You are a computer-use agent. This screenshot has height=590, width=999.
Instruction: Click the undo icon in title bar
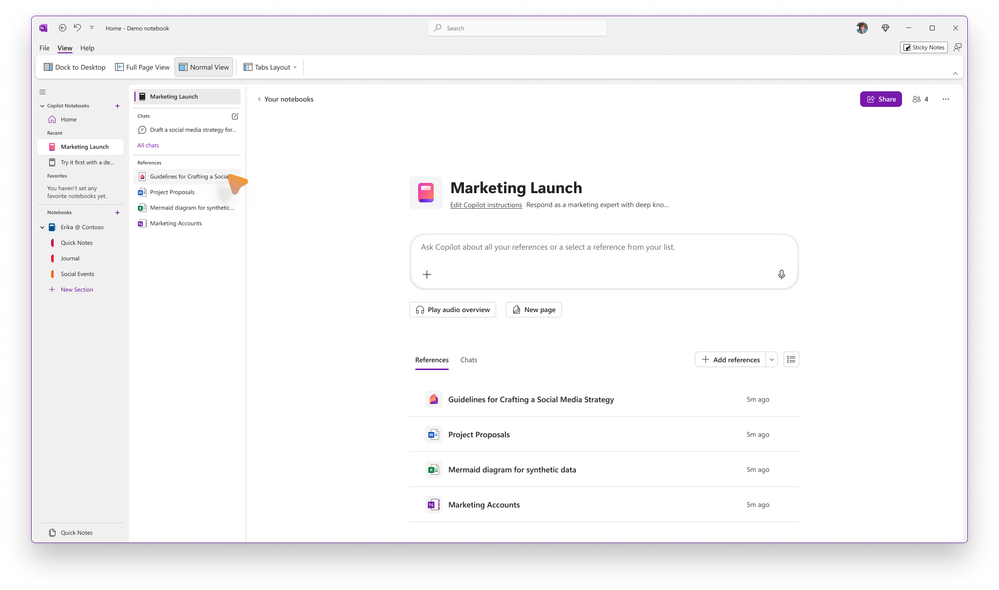[77, 28]
